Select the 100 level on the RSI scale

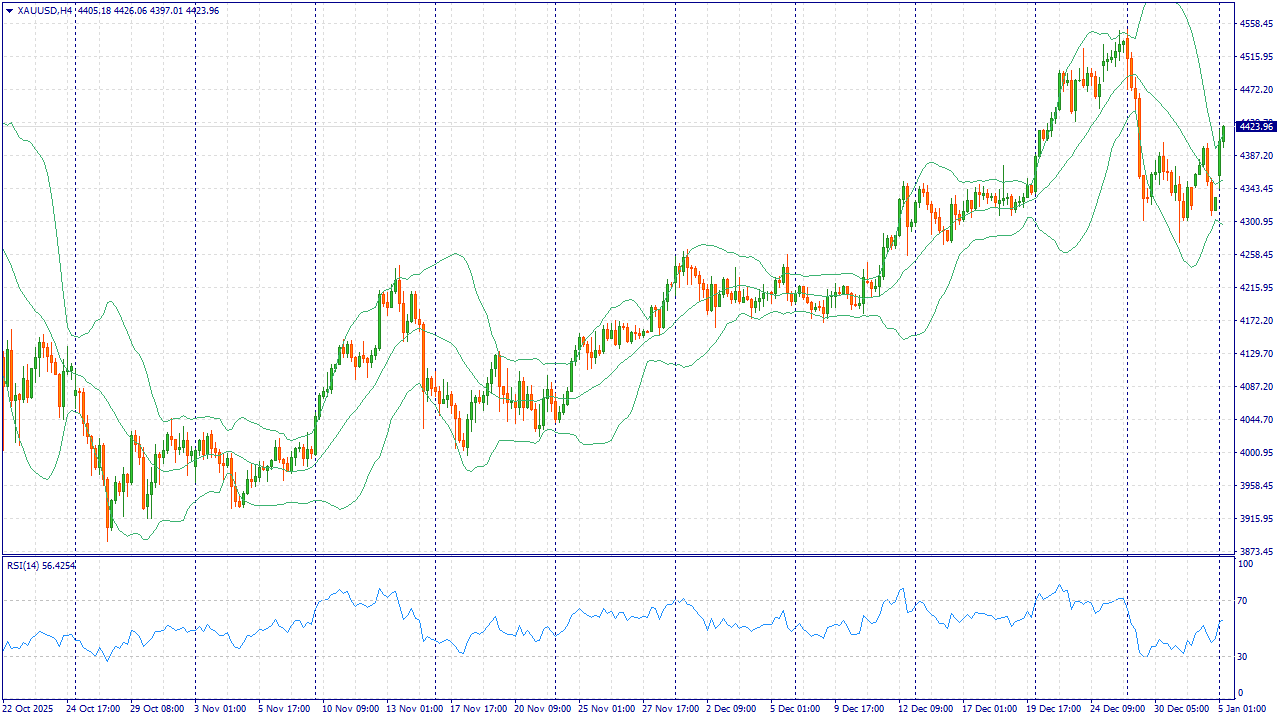[1246, 565]
